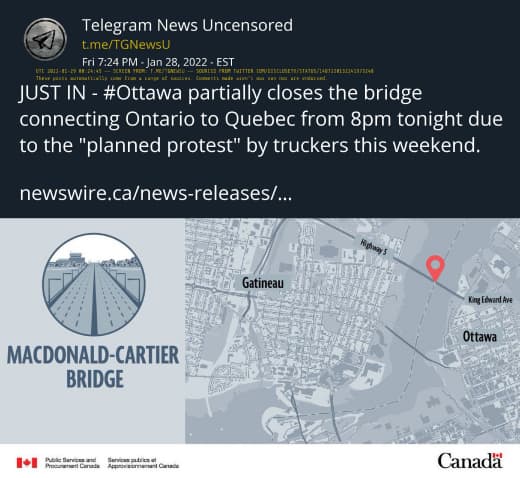
Task: Open the t.me/TGNewsU link
Action: (x=126, y=45)
